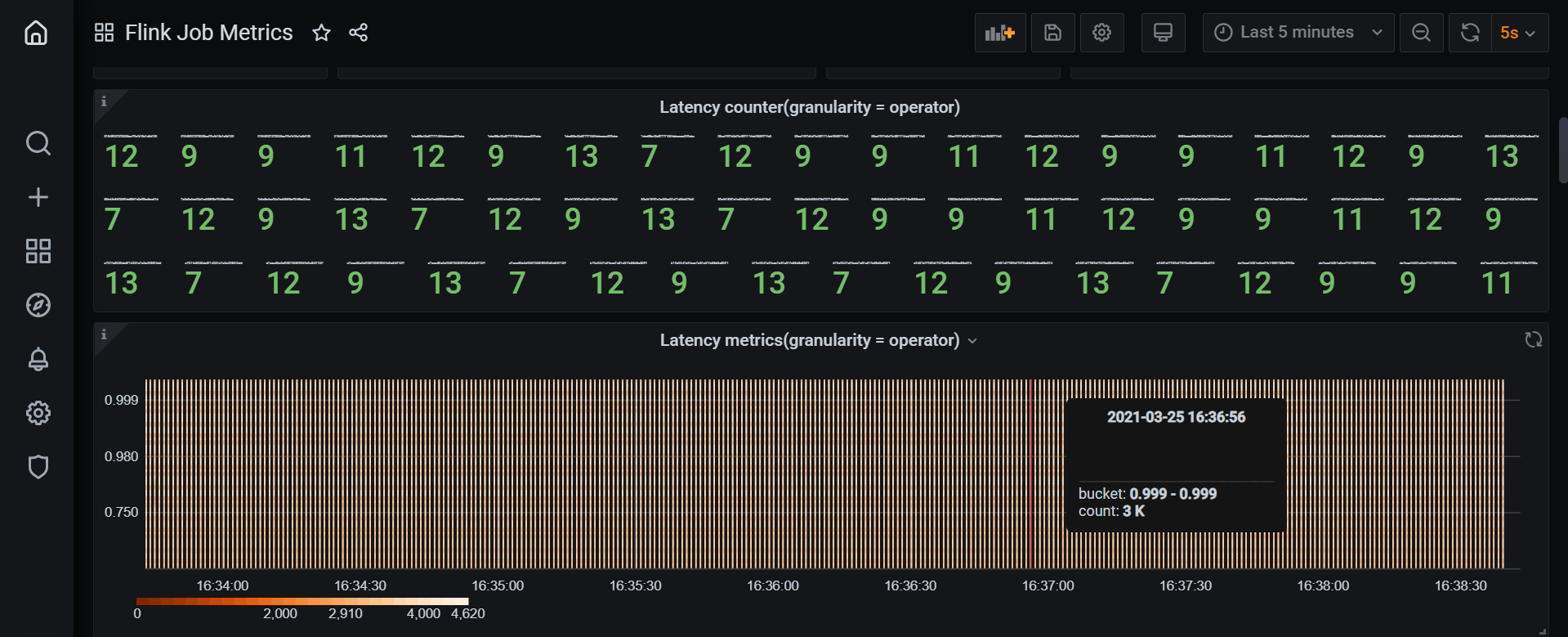Click the heatmap color legend gradient bar
Viewport: 1568px width, 637px height.
302,601
